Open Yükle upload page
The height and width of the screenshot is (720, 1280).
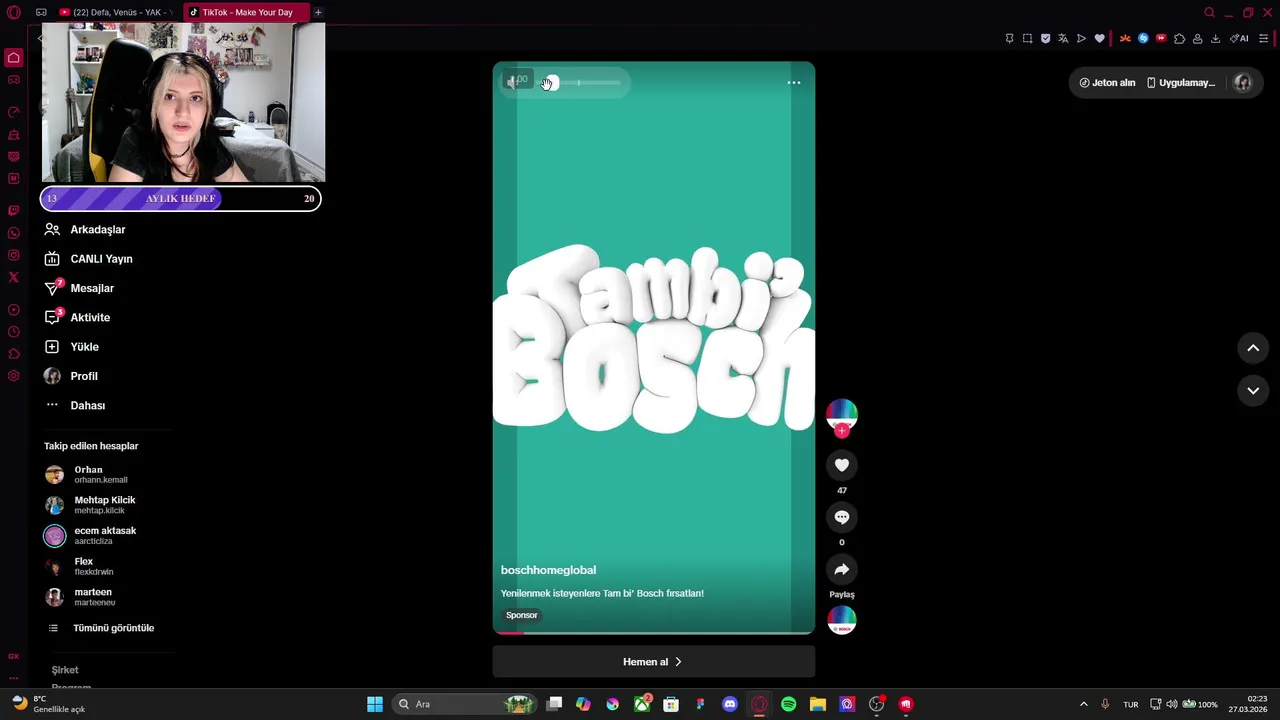(84, 347)
